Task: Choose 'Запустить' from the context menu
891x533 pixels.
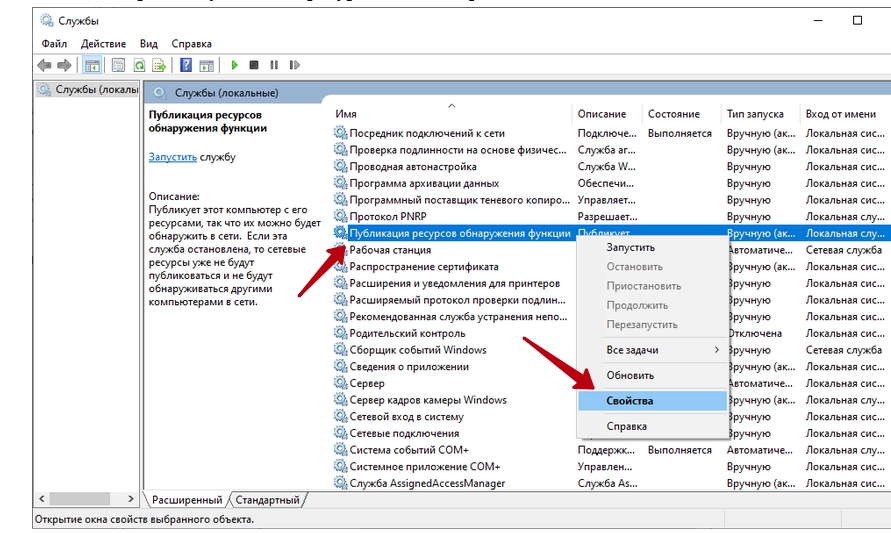Action: click(630, 247)
